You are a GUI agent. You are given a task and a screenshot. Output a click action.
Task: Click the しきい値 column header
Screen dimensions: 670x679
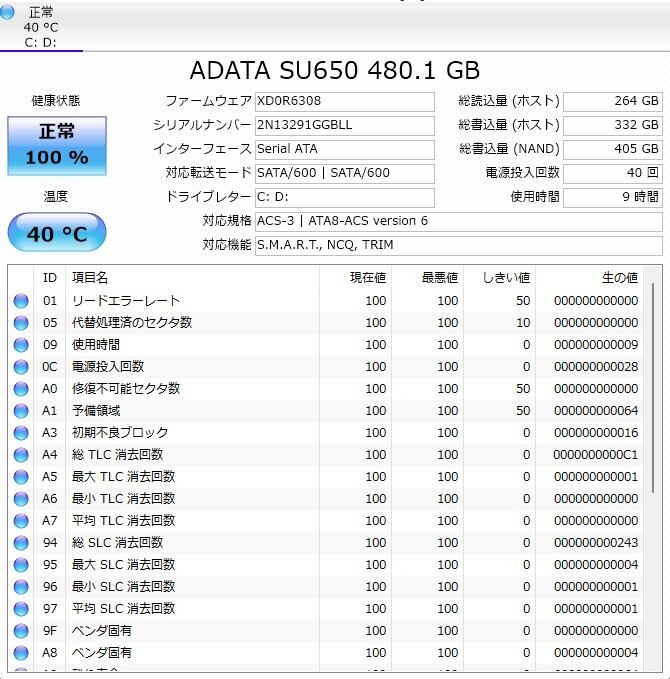click(505, 277)
